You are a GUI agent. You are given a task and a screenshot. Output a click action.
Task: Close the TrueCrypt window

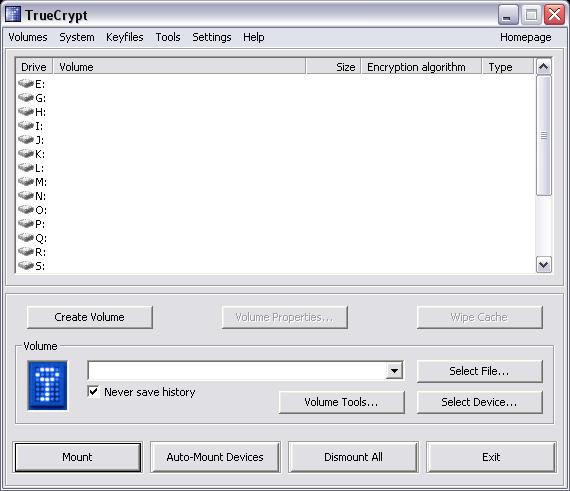click(x=554, y=15)
